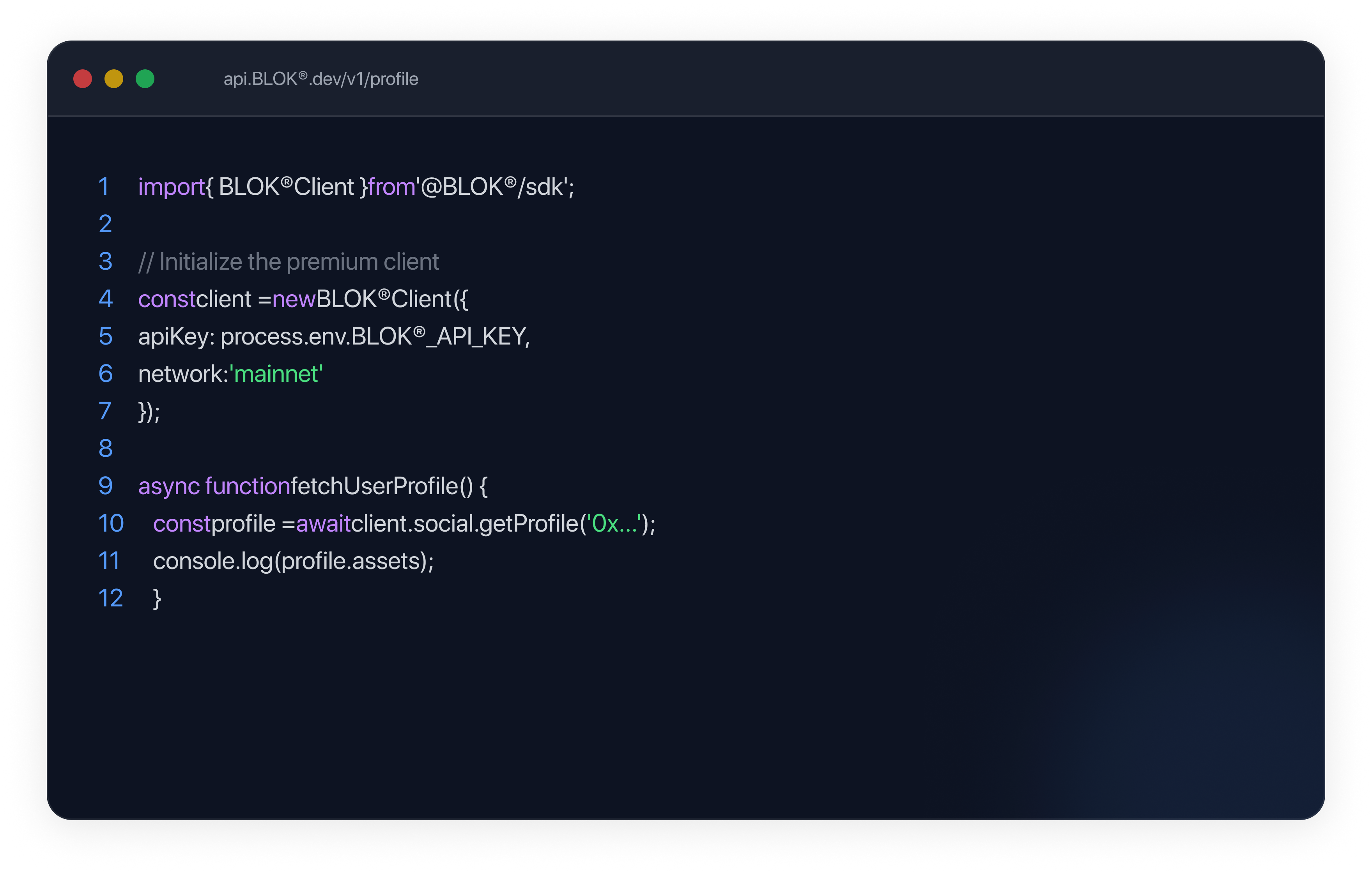Viewport: 1372px width, 873px height.
Task: Click the 'new' keyword
Action: [294, 300]
